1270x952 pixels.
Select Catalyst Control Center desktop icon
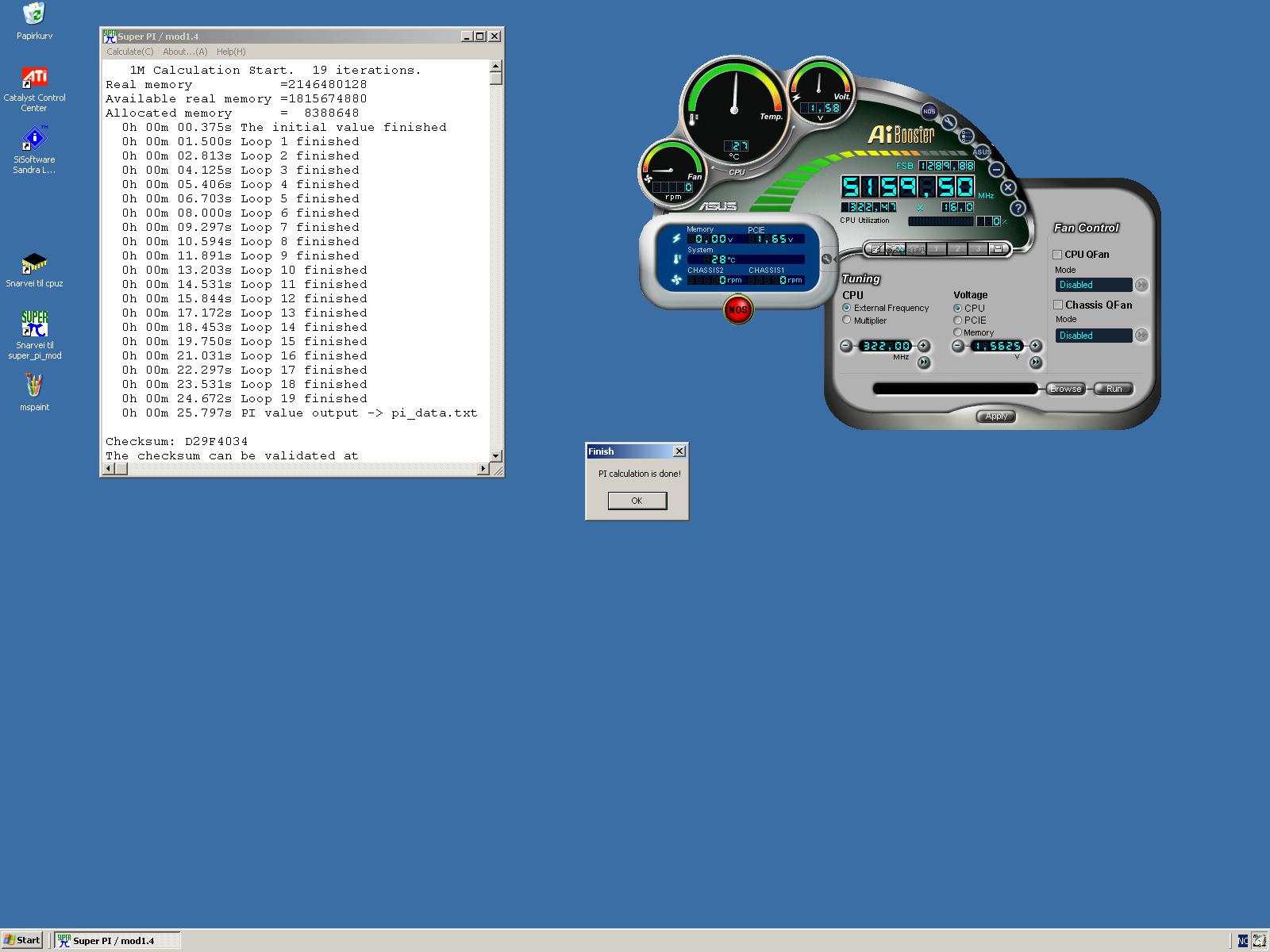pyautogui.click(x=34, y=89)
